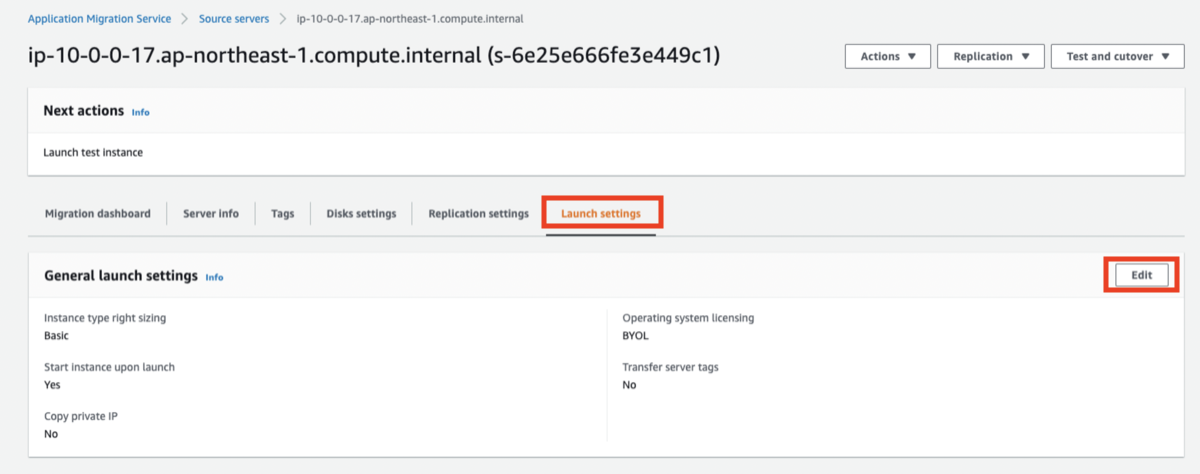
Task: Click the 'Launch test instance' text
Action: 93,153
